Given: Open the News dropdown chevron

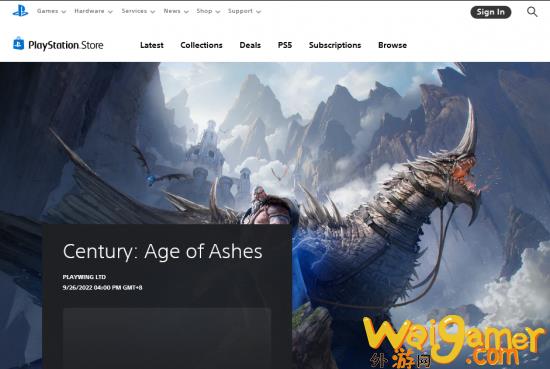Looking at the screenshot, I should pyautogui.click(x=186, y=12).
